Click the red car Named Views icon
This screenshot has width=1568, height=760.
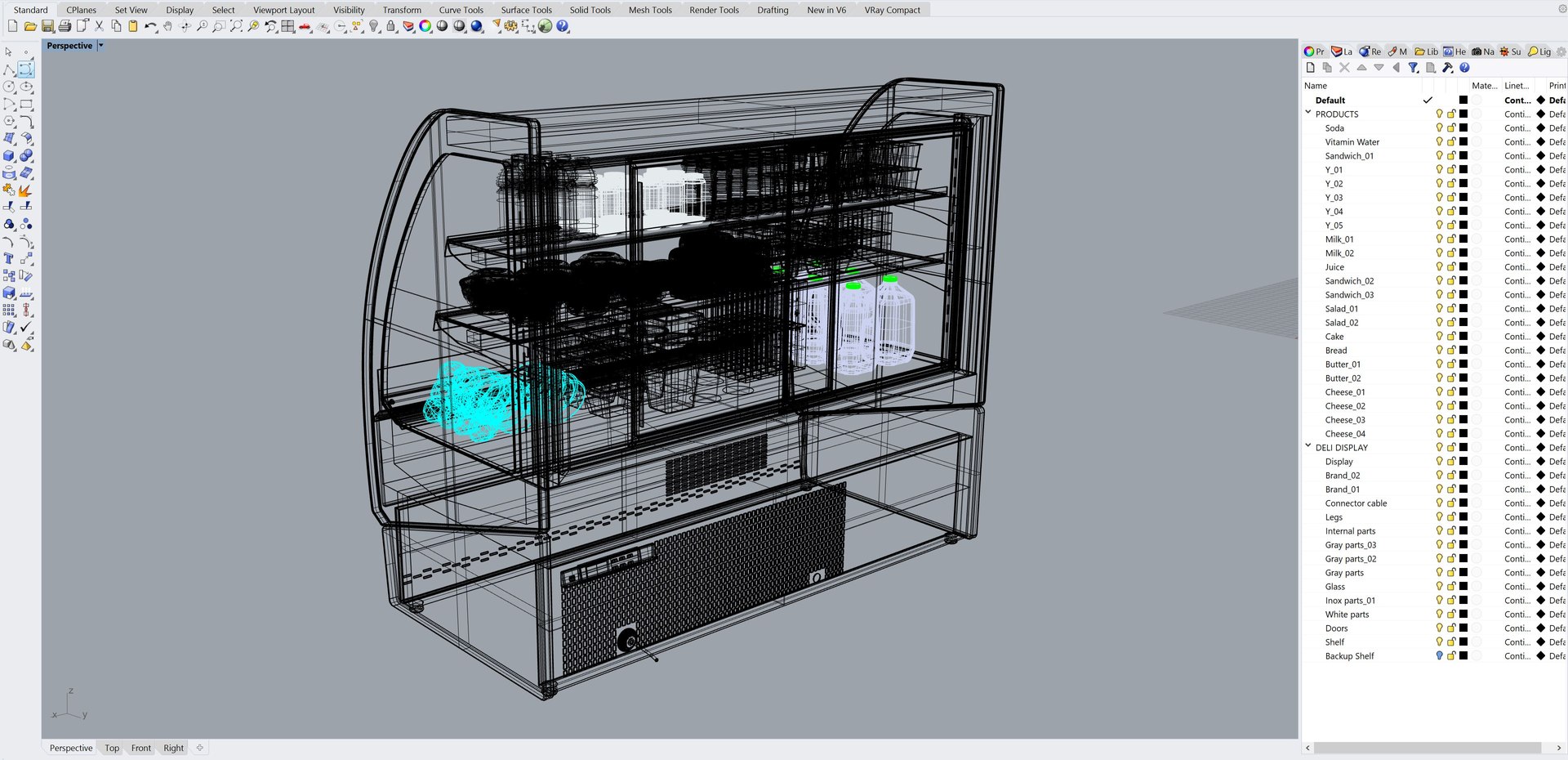coord(305,26)
